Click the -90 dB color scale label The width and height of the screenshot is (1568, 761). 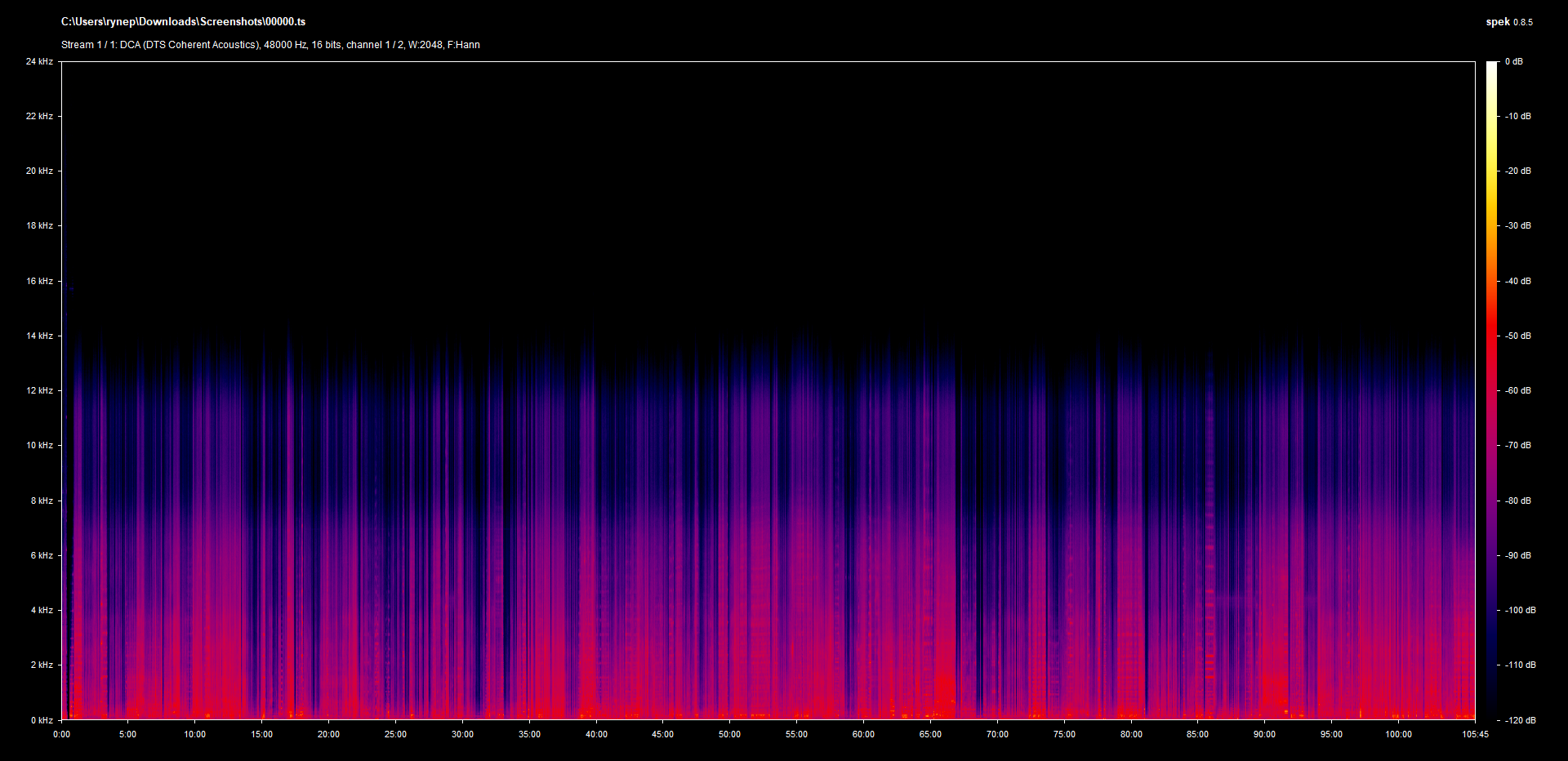pyautogui.click(x=1518, y=556)
